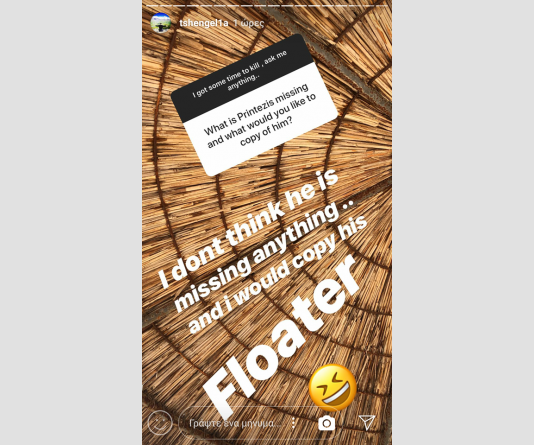Viewport: 534px width, 445px height.
Task: Click the 'missing anything ..' text line
Action: 264,251
